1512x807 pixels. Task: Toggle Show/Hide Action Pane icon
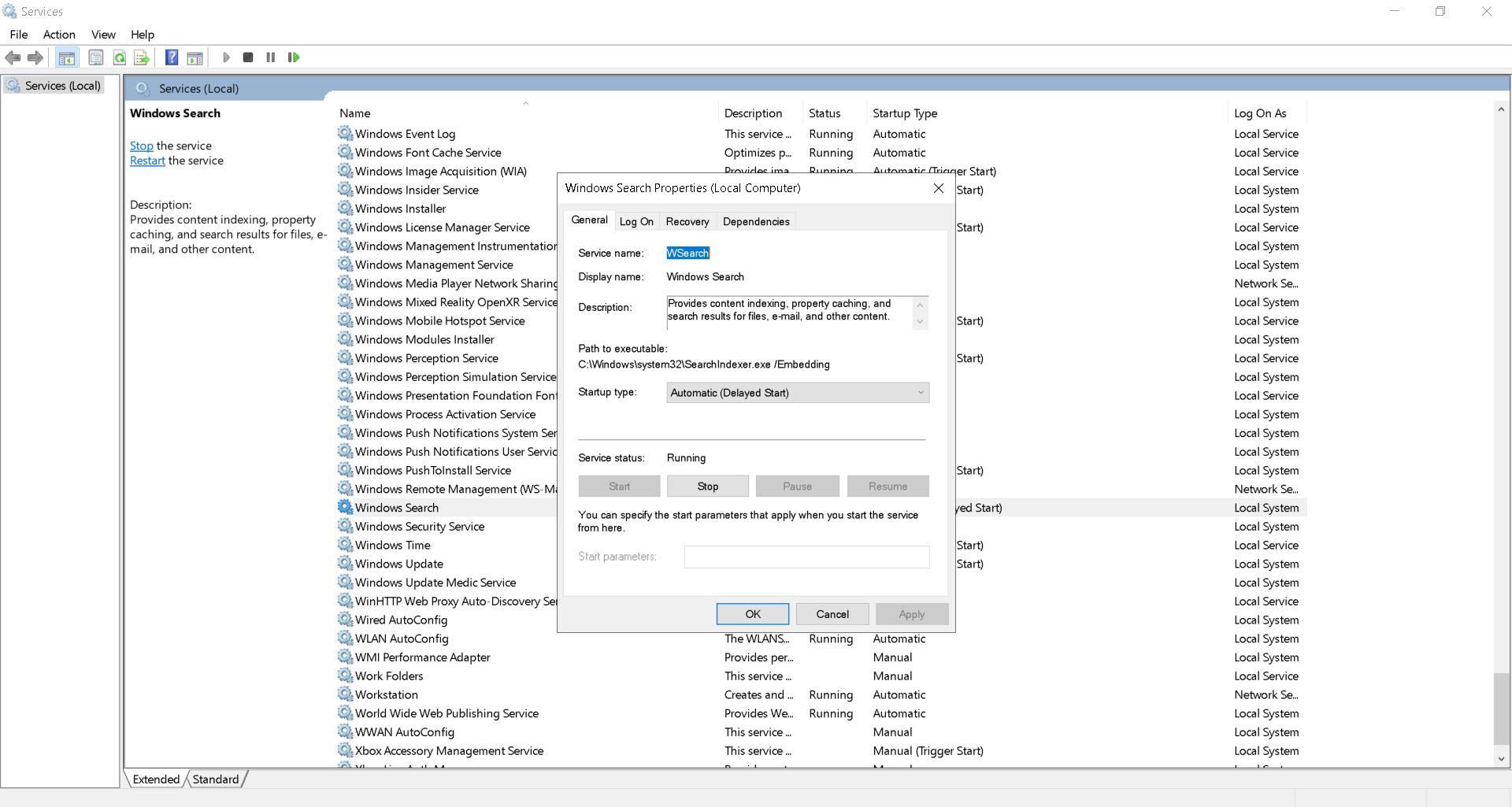195,57
